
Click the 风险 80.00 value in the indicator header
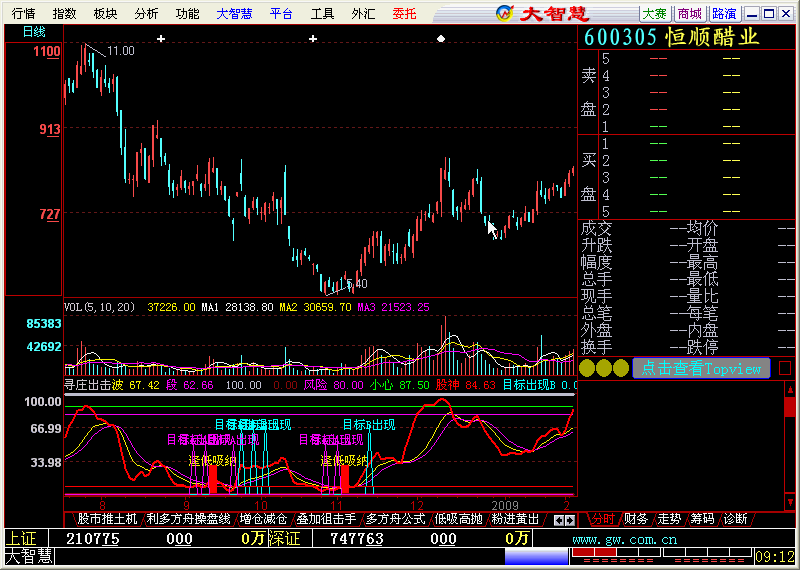(334, 385)
